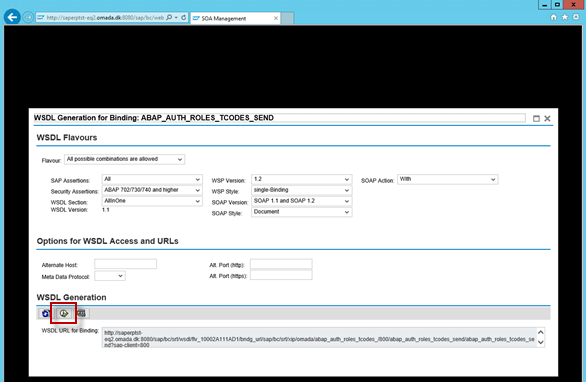Click the browser URL address field
Image resolution: width=586 pixels, height=382 pixels.
pyautogui.click(x=105, y=18)
